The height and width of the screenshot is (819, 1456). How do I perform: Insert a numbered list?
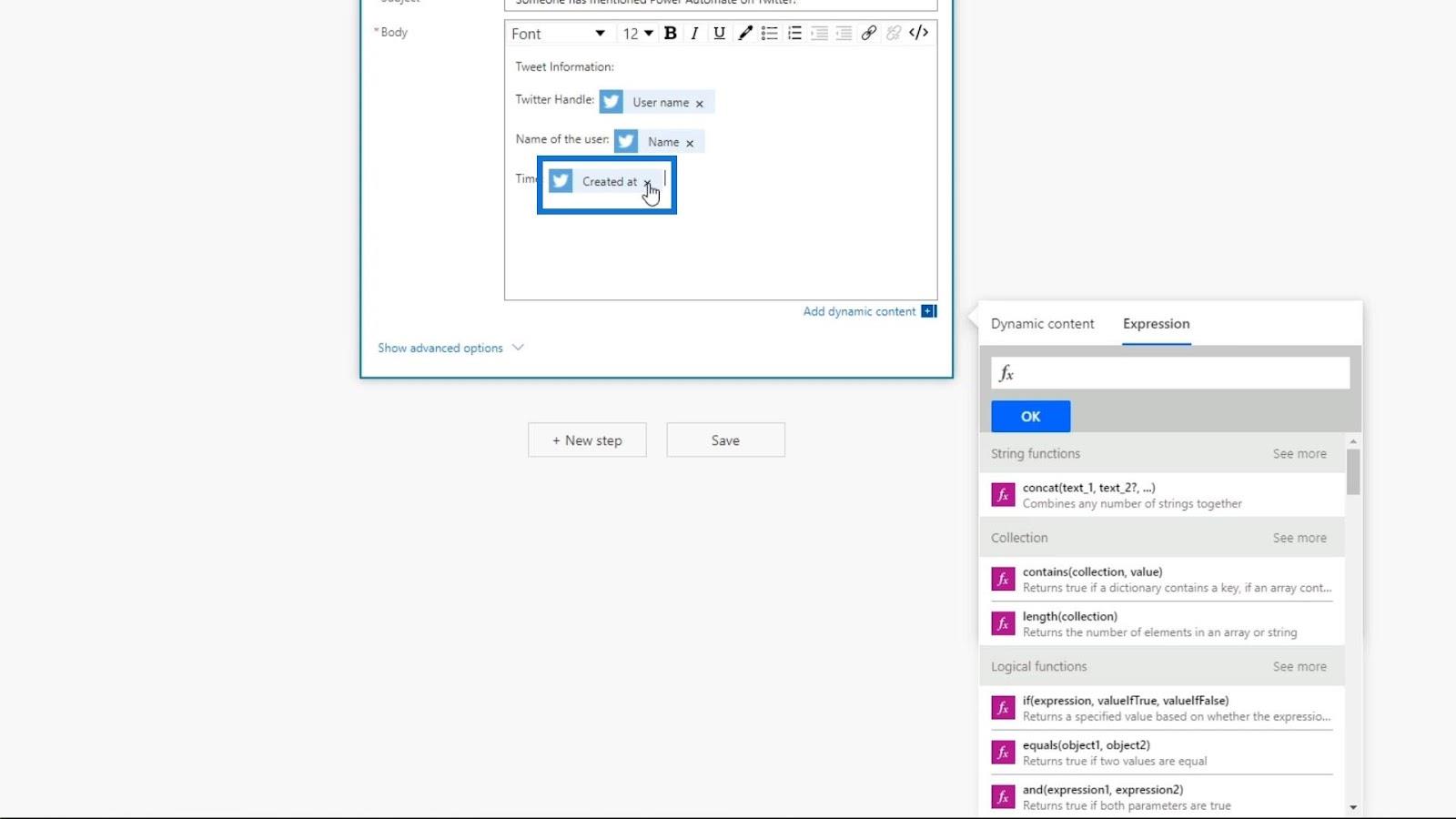pyautogui.click(x=794, y=33)
